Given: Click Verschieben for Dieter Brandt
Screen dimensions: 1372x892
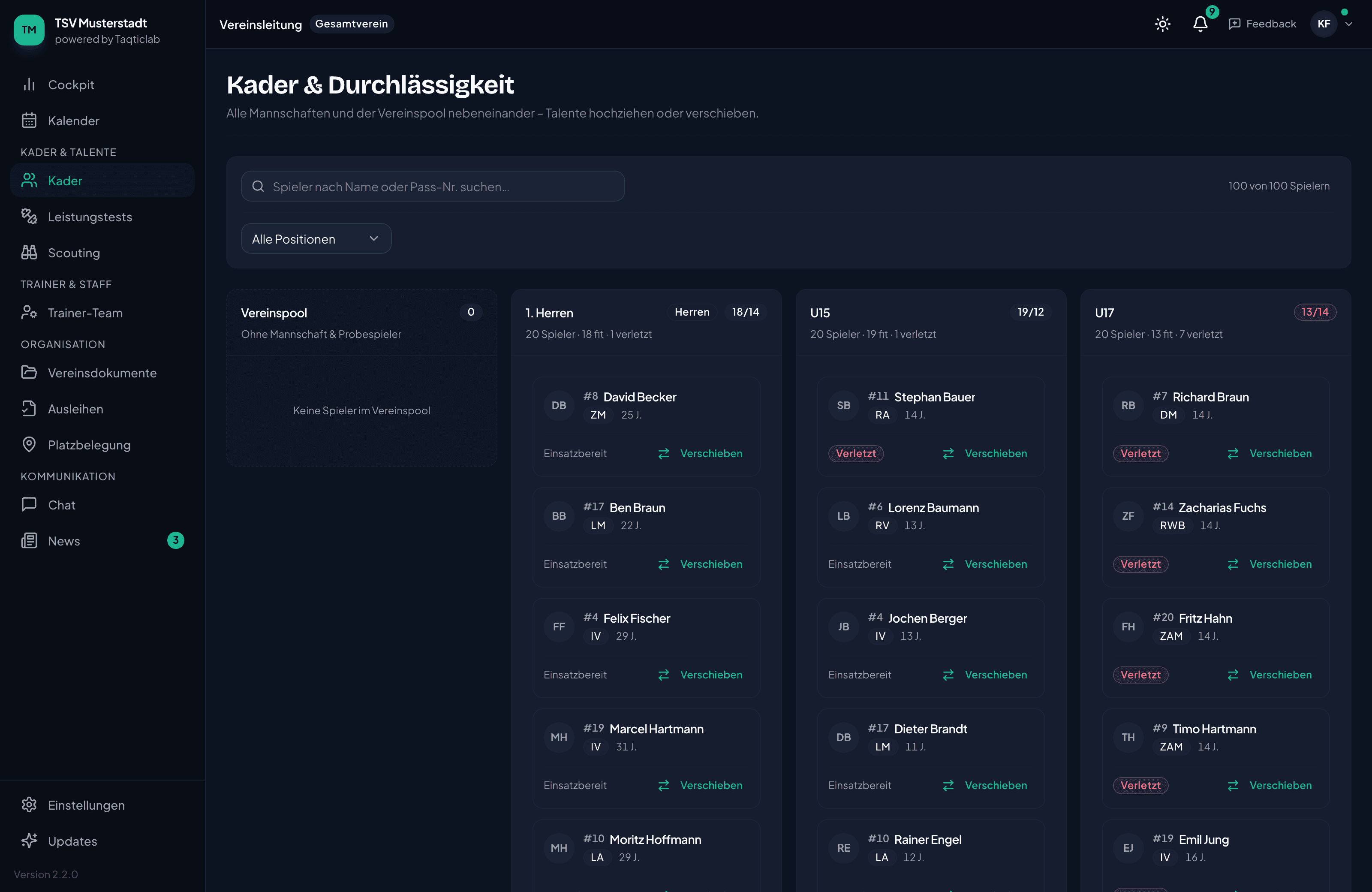Looking at the screenshot, I should (x=985, y=786).
